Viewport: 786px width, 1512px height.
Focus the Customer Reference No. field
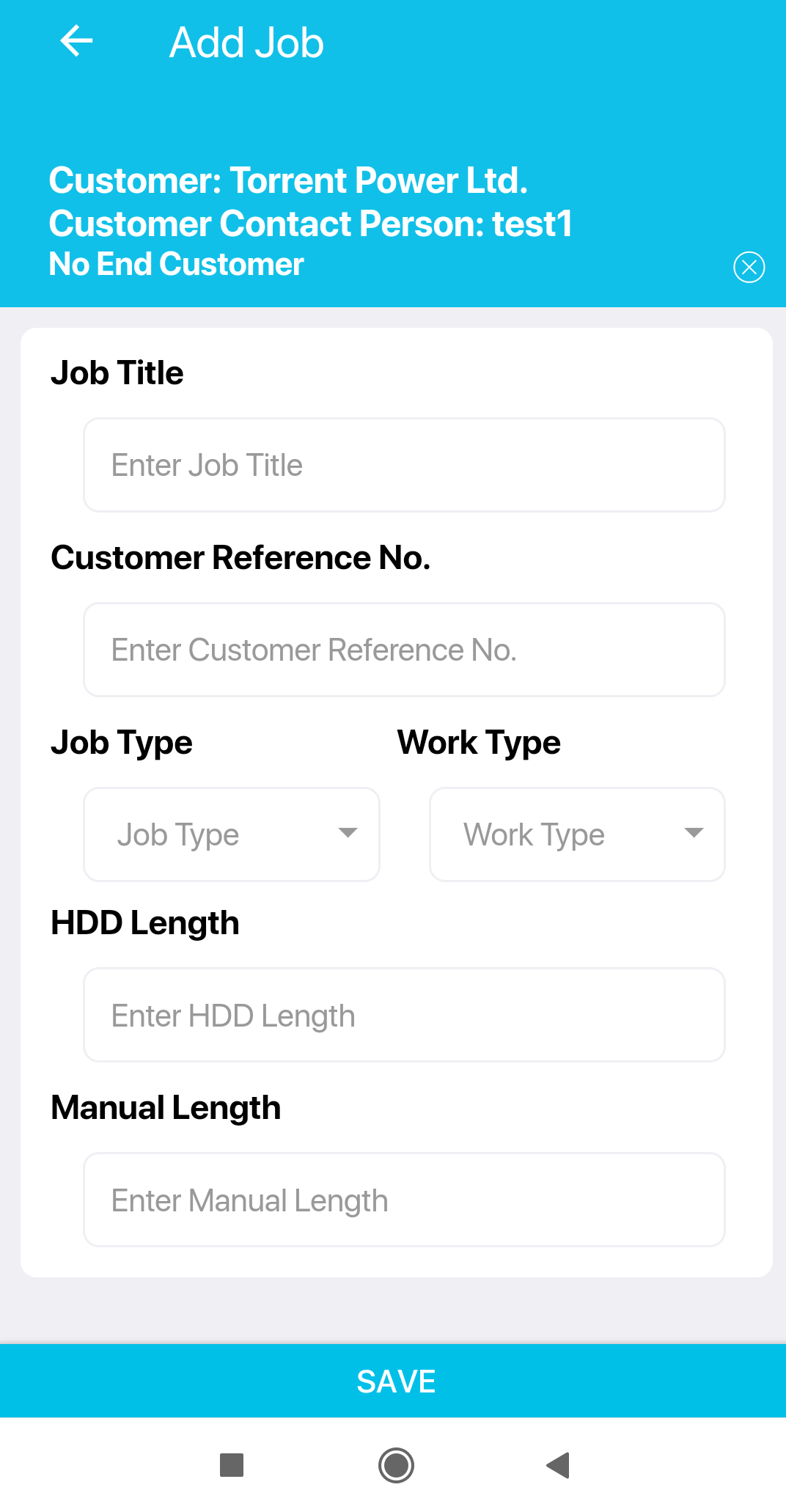click(x=404, y=650)
